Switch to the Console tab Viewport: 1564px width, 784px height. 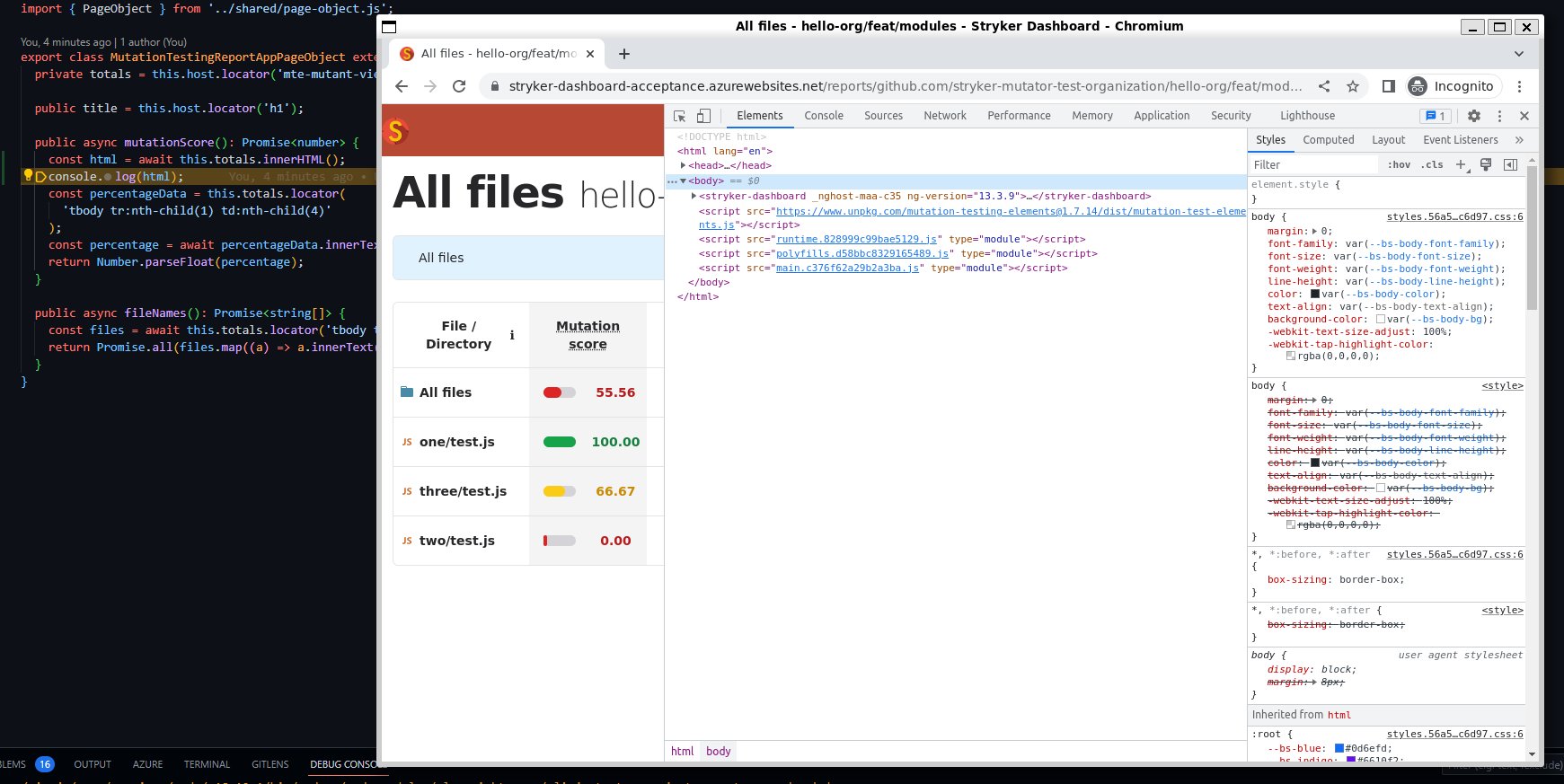tap(824, 116)
